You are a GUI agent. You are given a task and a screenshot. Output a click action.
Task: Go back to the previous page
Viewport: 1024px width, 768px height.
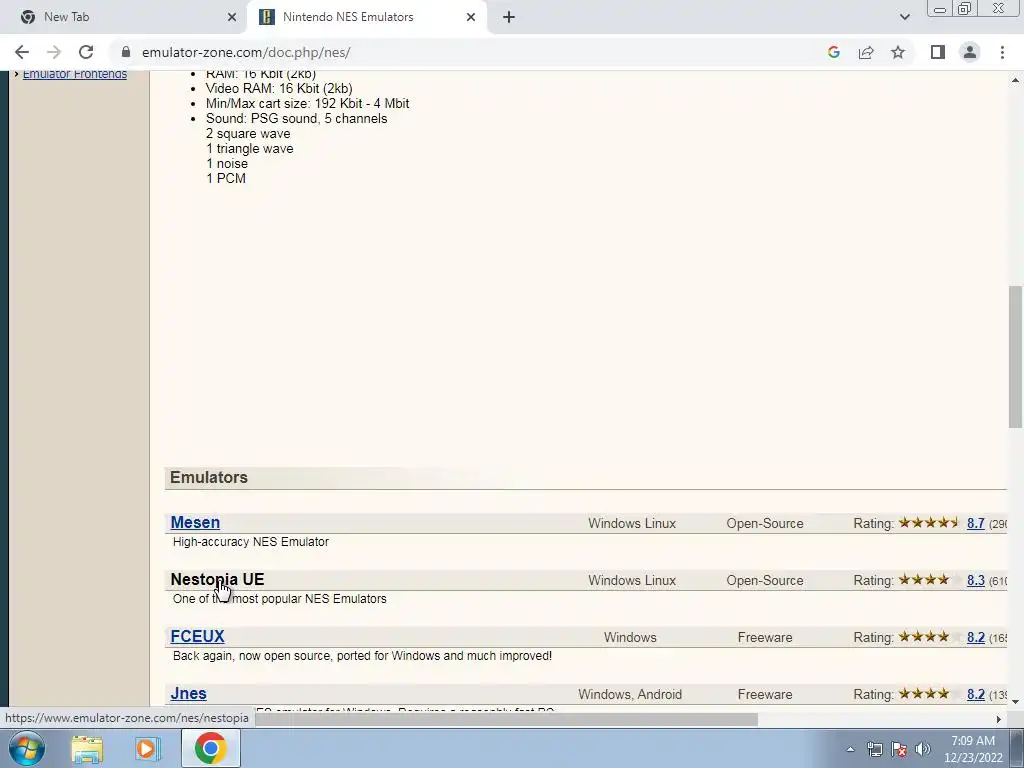[x=22, y=52]
